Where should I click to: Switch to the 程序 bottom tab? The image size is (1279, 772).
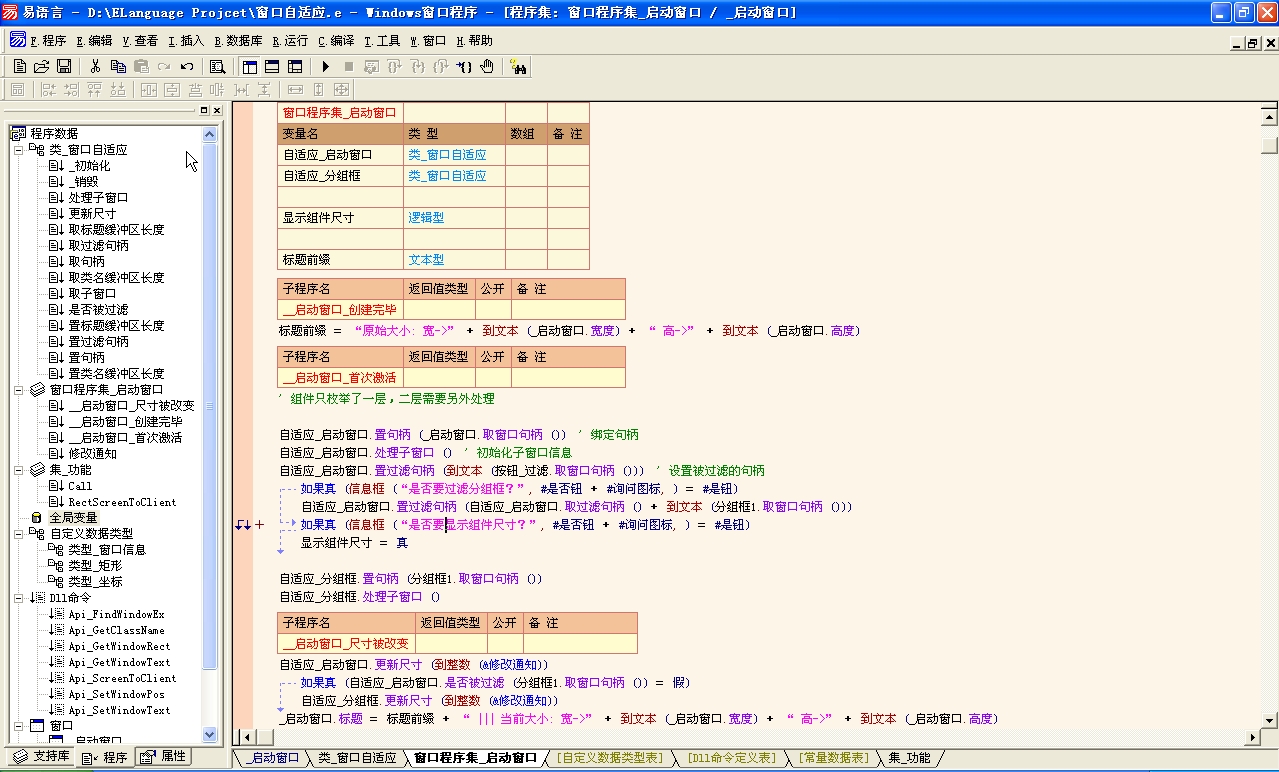[105, 757]
